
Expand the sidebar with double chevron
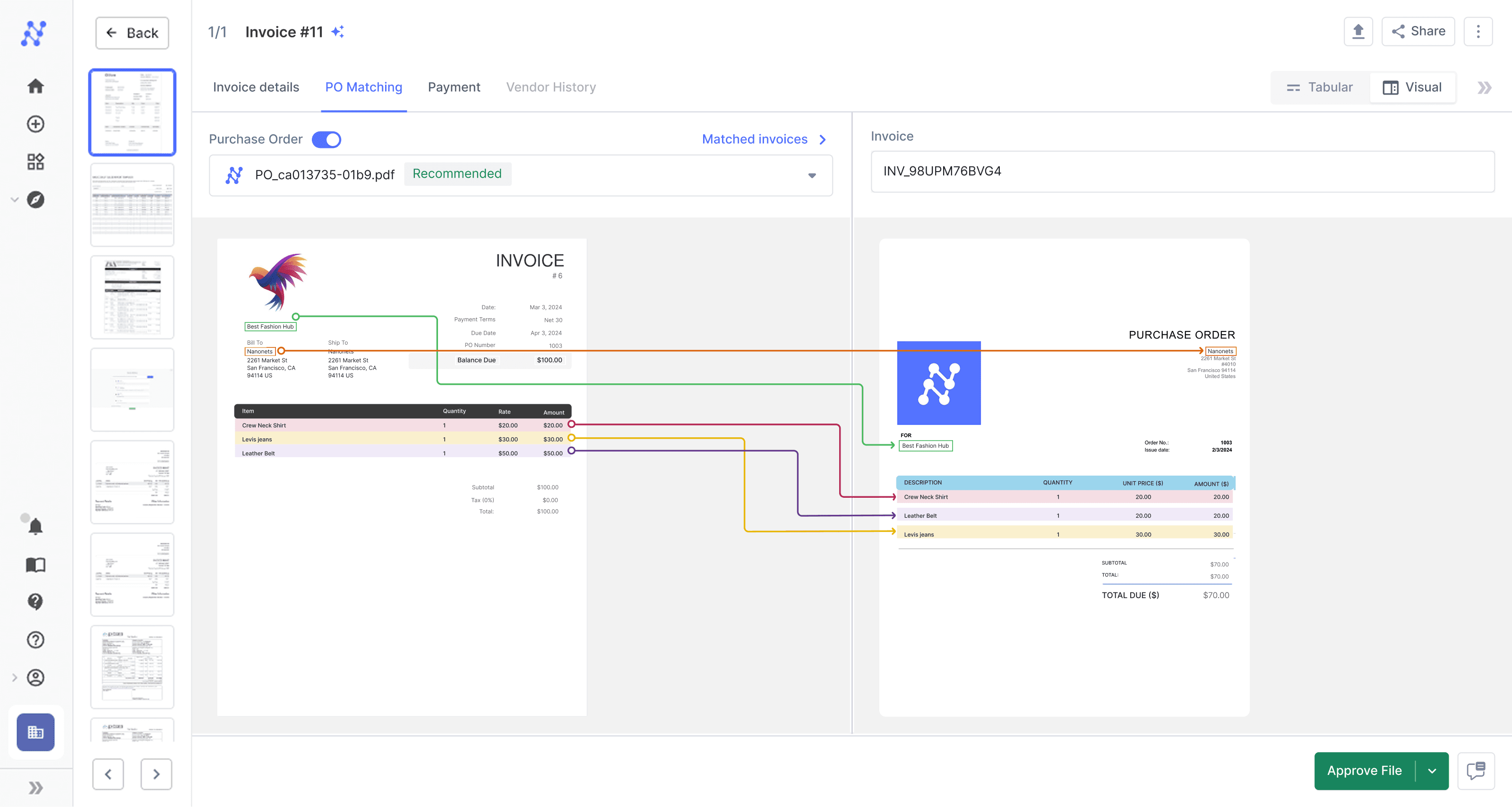(x=35, y=788)
